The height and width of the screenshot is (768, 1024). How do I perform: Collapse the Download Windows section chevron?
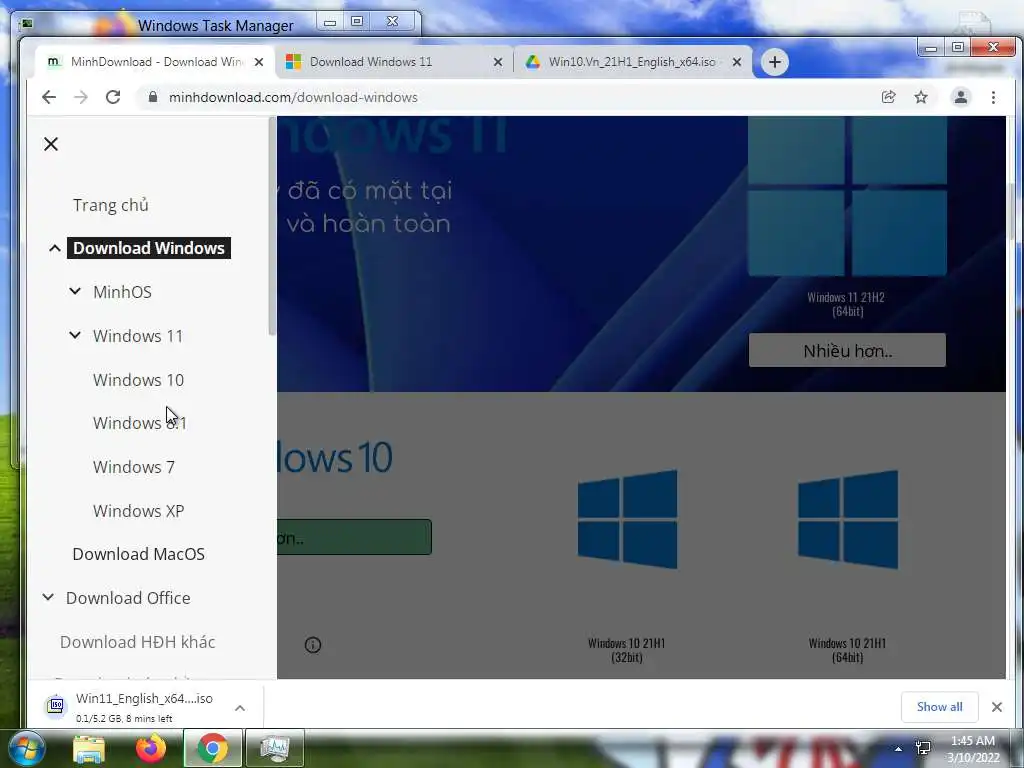click(x=55, y=248)
